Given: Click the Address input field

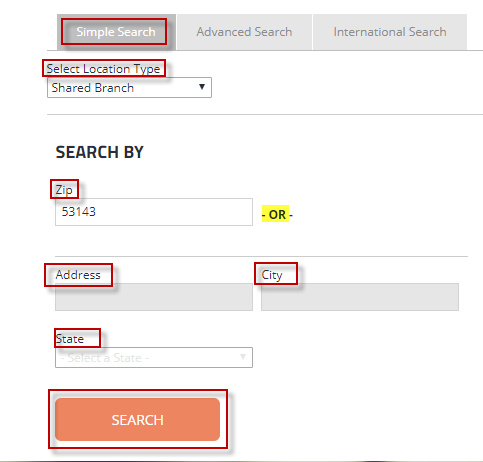Looking at the screenshot, I should pos(154,297).
